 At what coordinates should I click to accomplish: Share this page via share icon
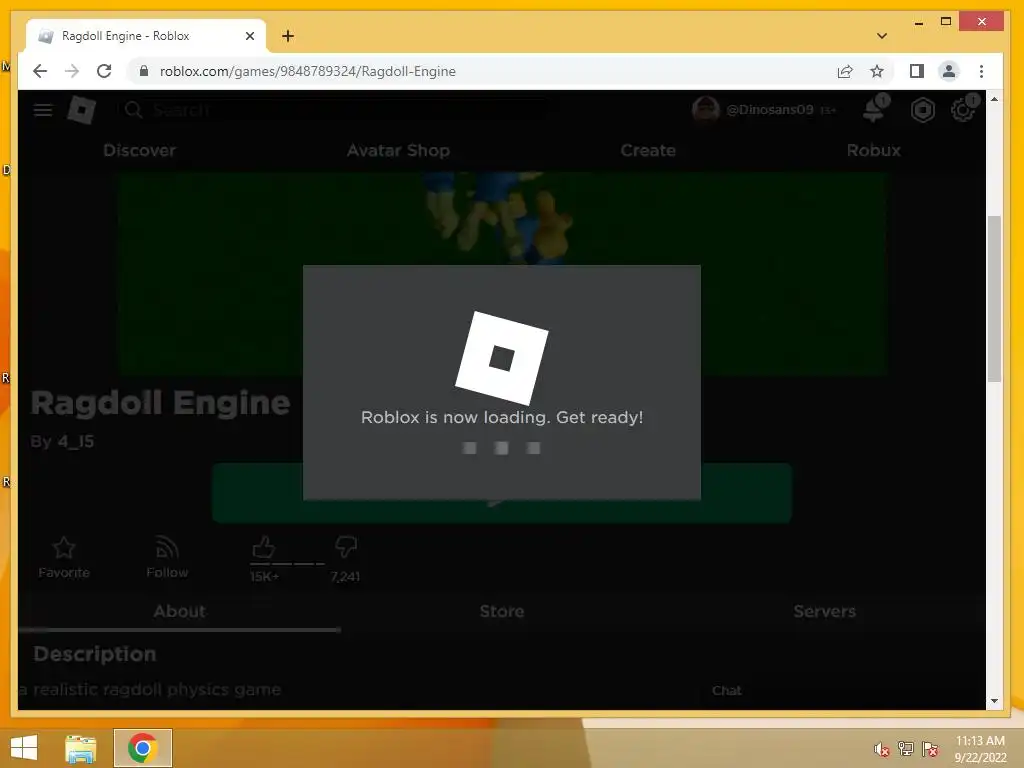coord(844,71)
